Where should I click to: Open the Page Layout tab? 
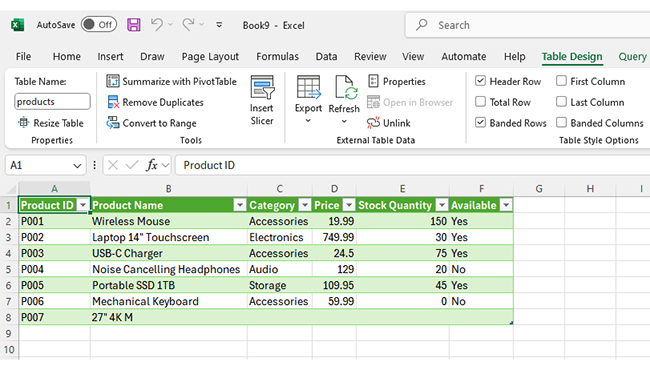[x=210, y=56]
